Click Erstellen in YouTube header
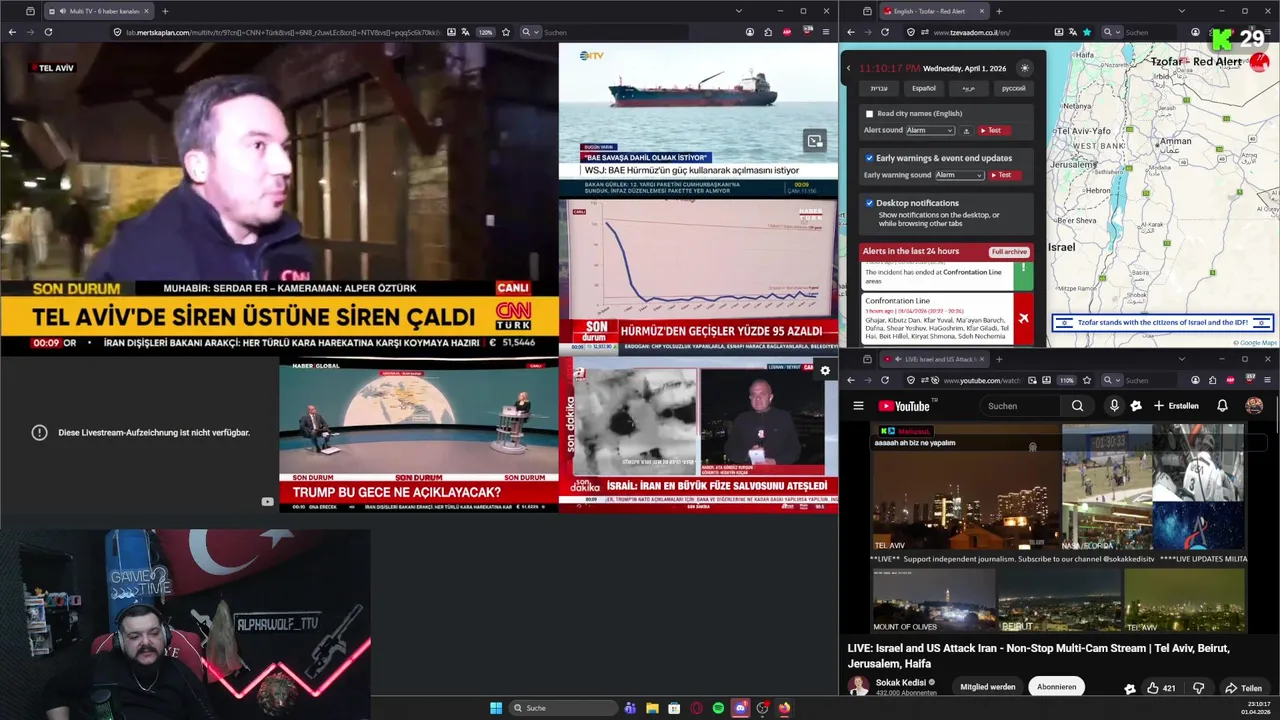Viewport: 1280px width, 720px height. (x=1176, y=406)
